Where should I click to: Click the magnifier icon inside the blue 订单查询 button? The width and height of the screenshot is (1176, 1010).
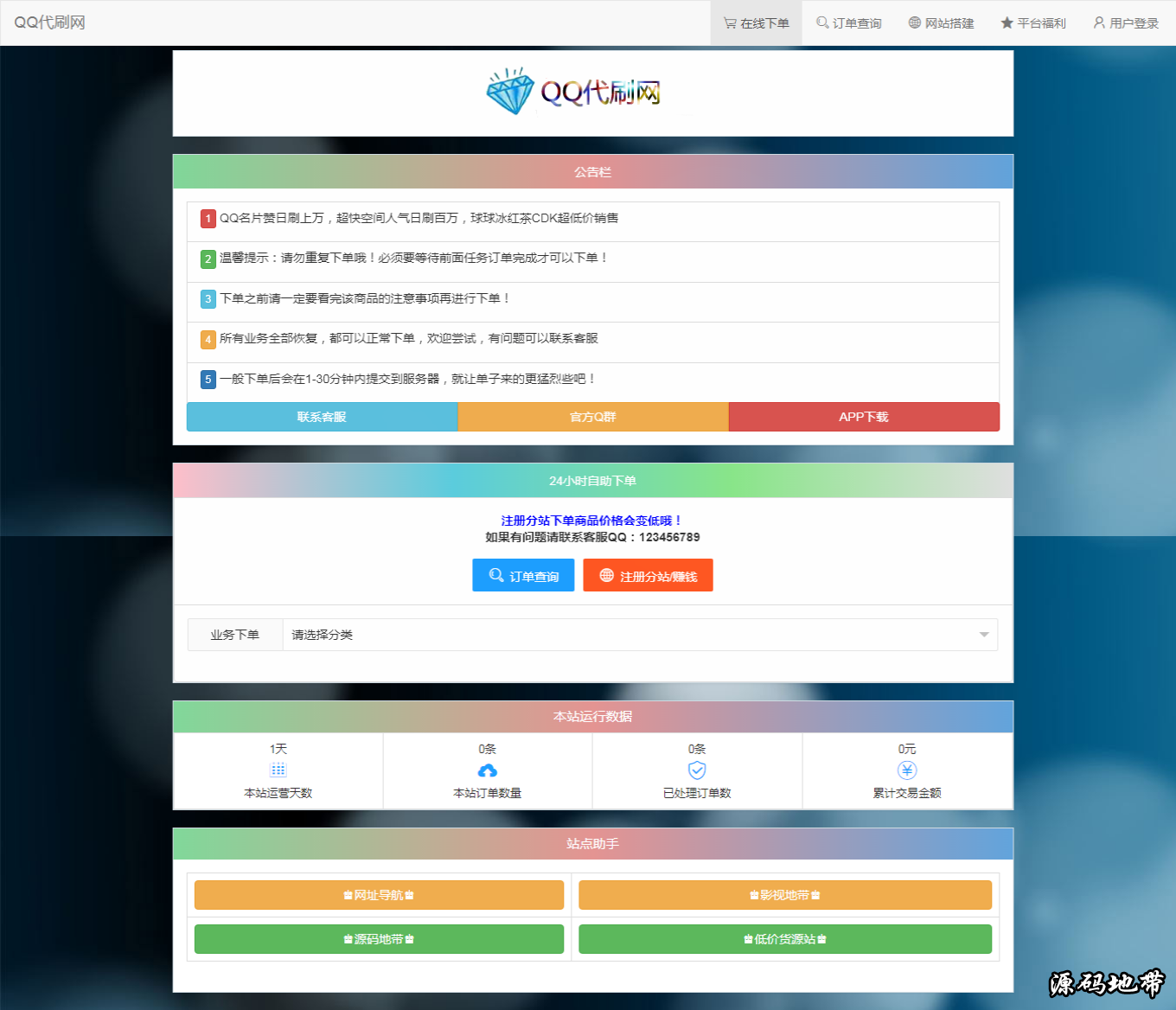(x=496, y=575)
